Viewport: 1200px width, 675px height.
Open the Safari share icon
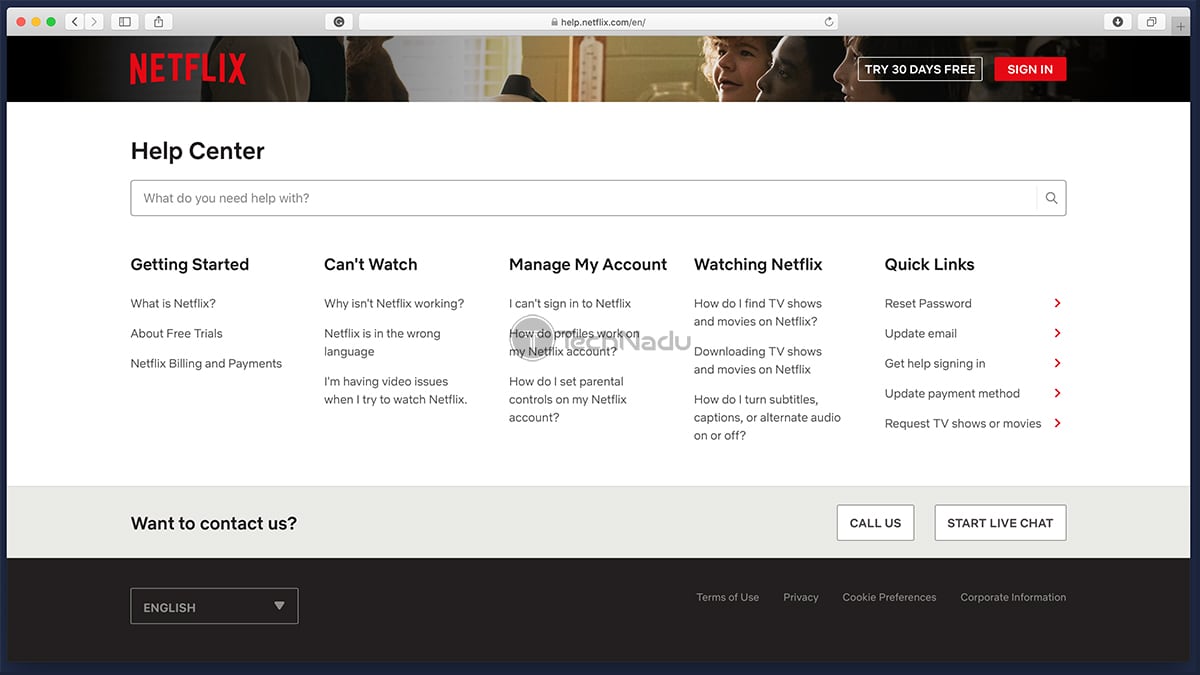[x=159, y=22]
